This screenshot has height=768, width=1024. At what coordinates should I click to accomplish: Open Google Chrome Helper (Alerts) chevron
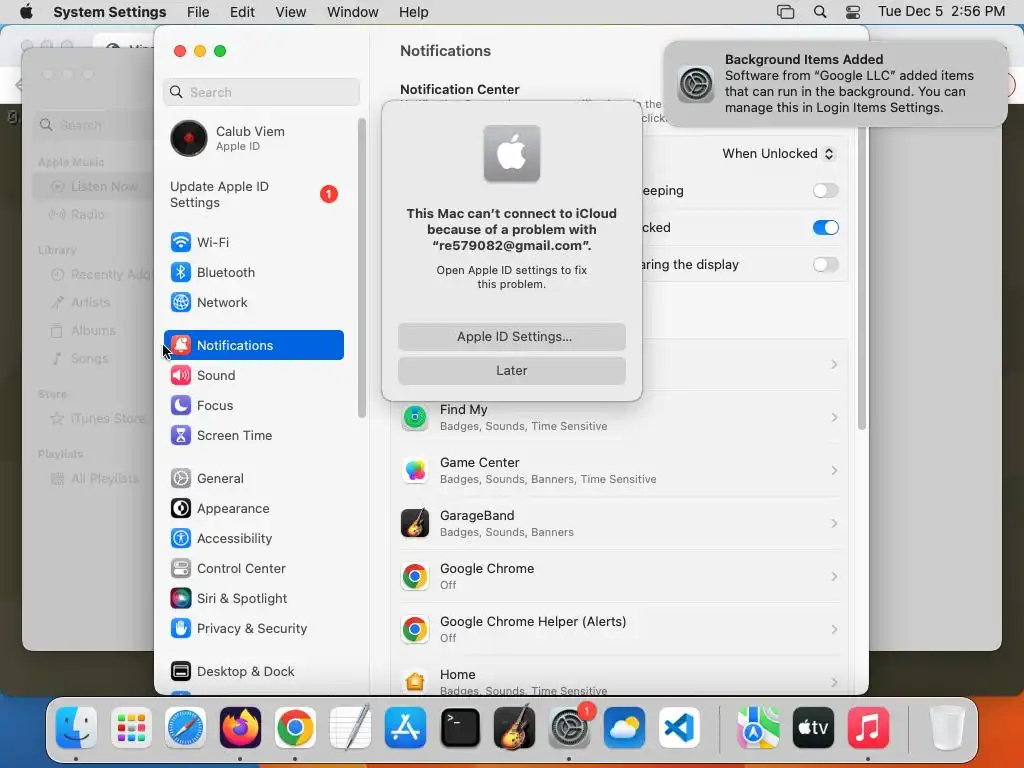(x=834, y=629)
